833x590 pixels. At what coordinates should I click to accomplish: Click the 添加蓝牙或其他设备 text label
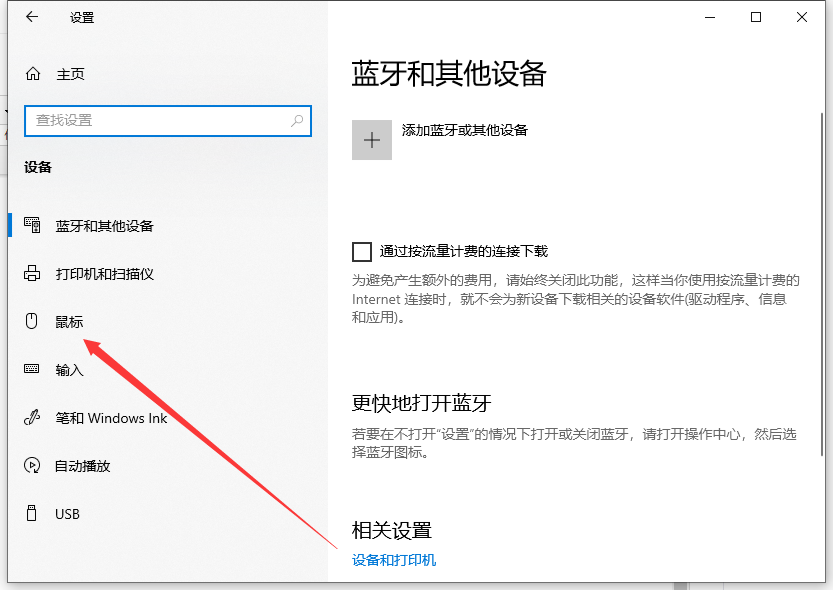pyautogui.click(x=464, y=130)
